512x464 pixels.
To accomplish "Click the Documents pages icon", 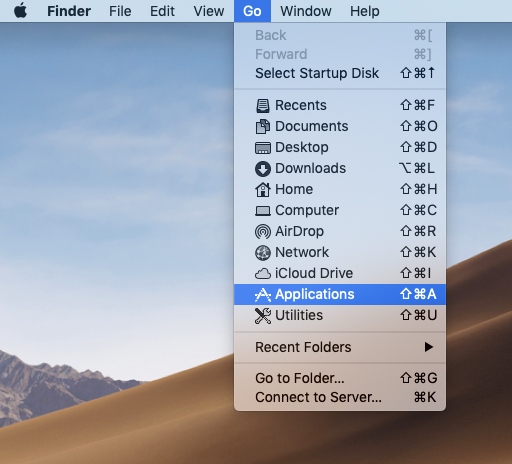I will 263,127.
